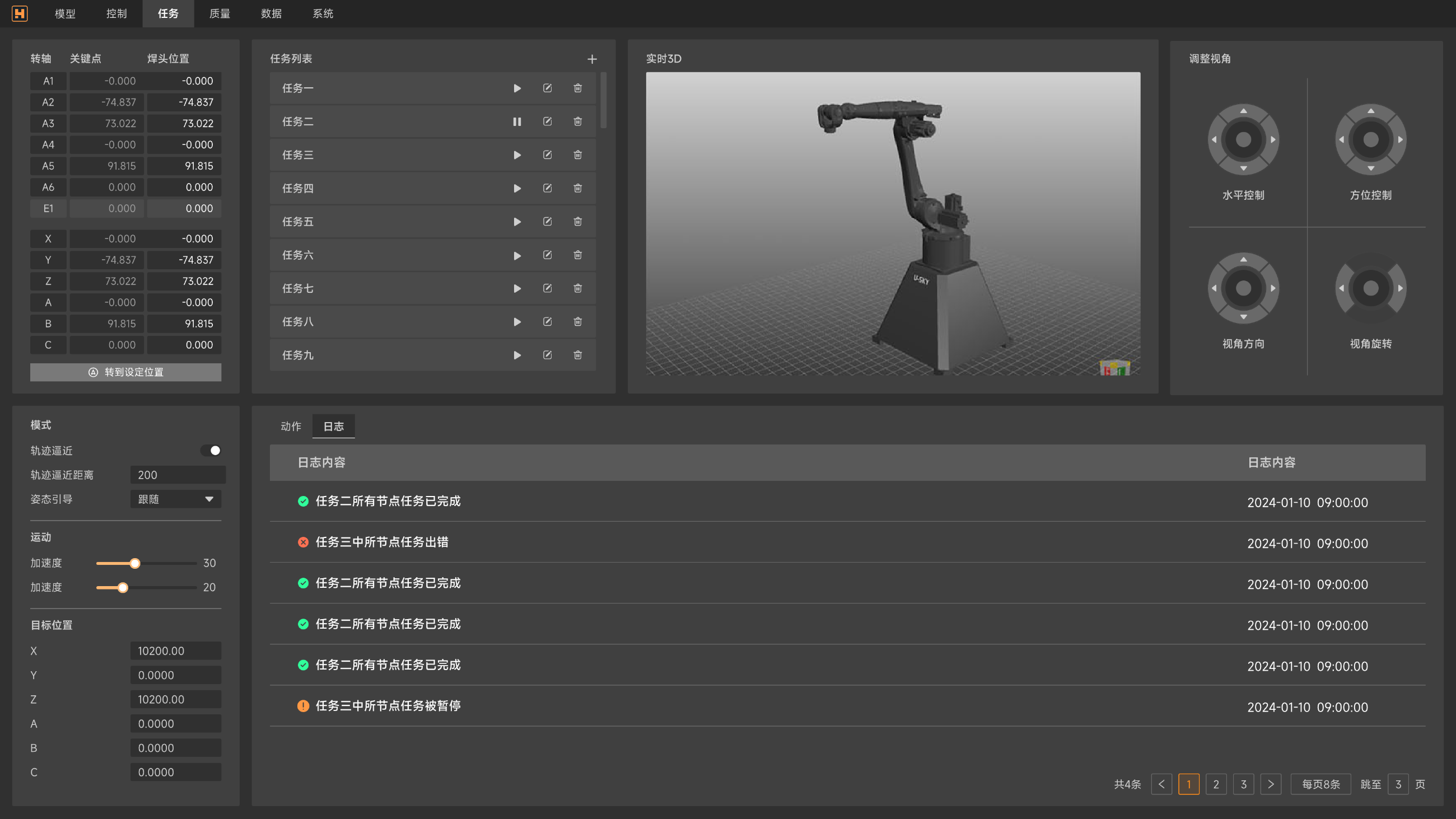Switch to the 动作 tab
This screenshot has height=819, width=1456.
point(291,426)
